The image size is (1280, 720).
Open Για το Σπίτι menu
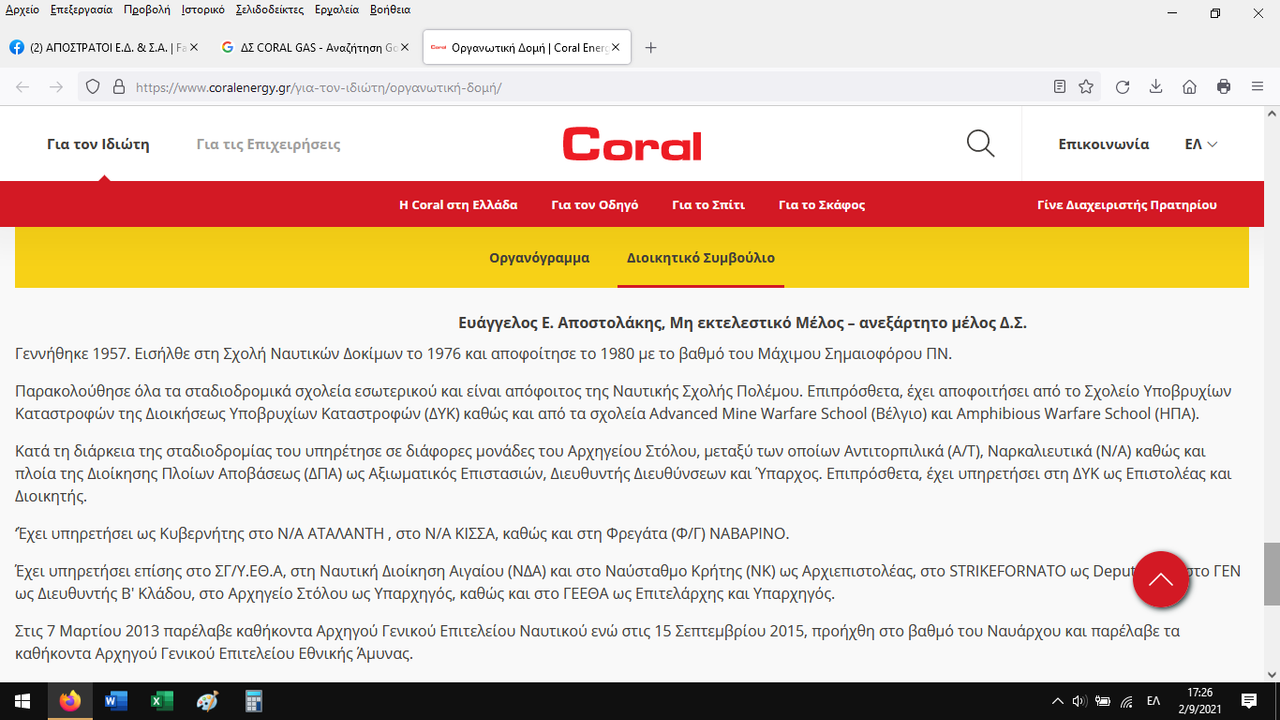click(709, 204)
